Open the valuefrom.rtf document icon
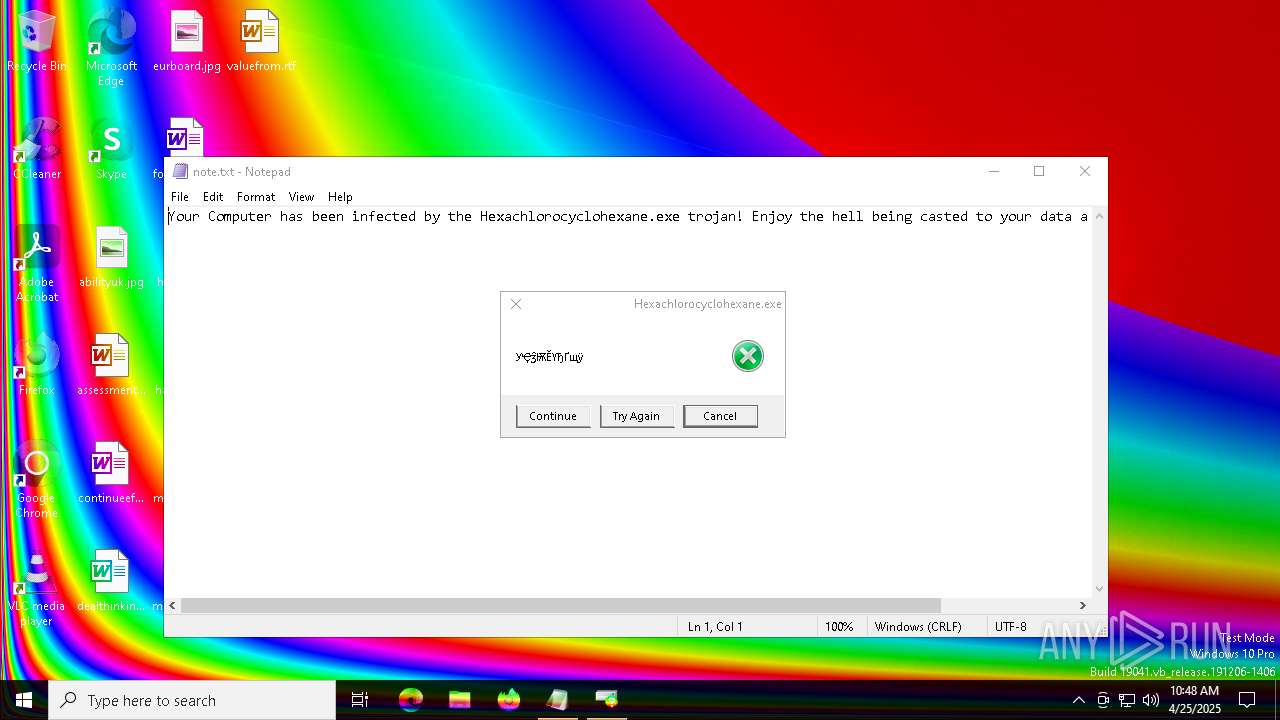 (x=260, y=40)
